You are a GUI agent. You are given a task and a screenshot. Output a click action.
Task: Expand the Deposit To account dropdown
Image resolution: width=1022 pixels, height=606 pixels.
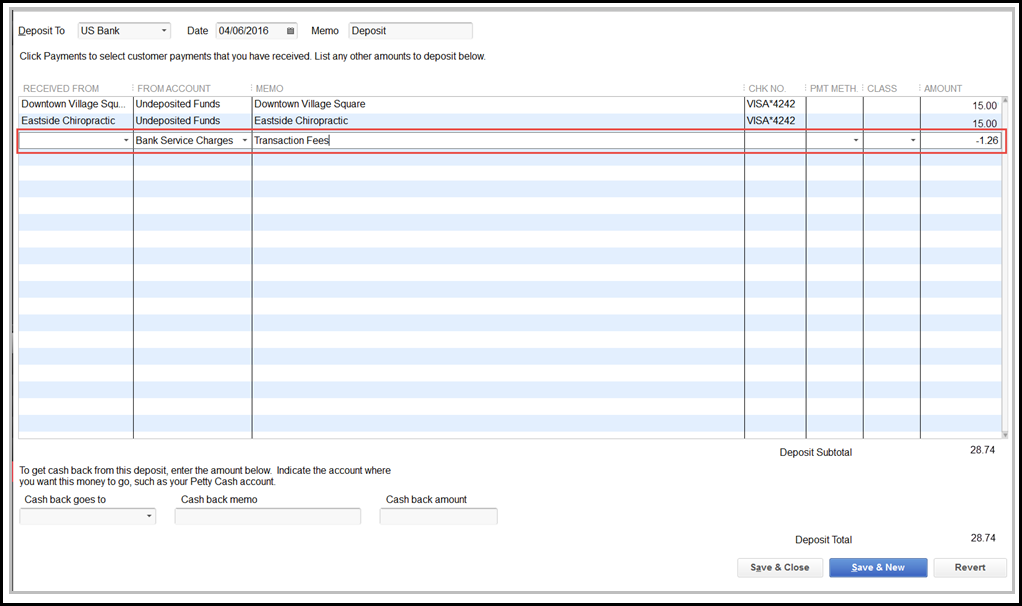coord(164,31)
